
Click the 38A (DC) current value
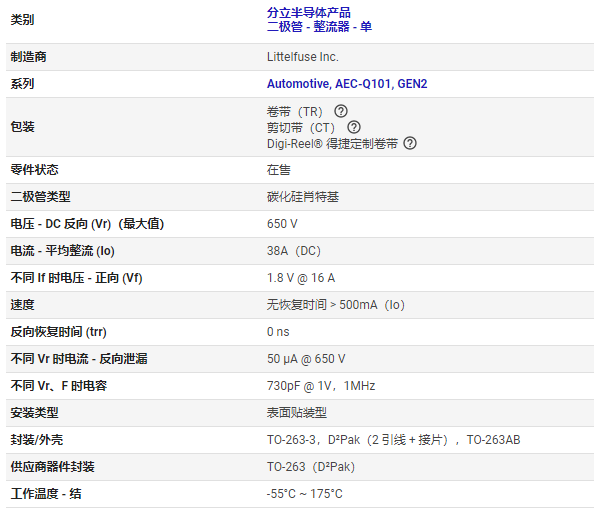point(294,251)
